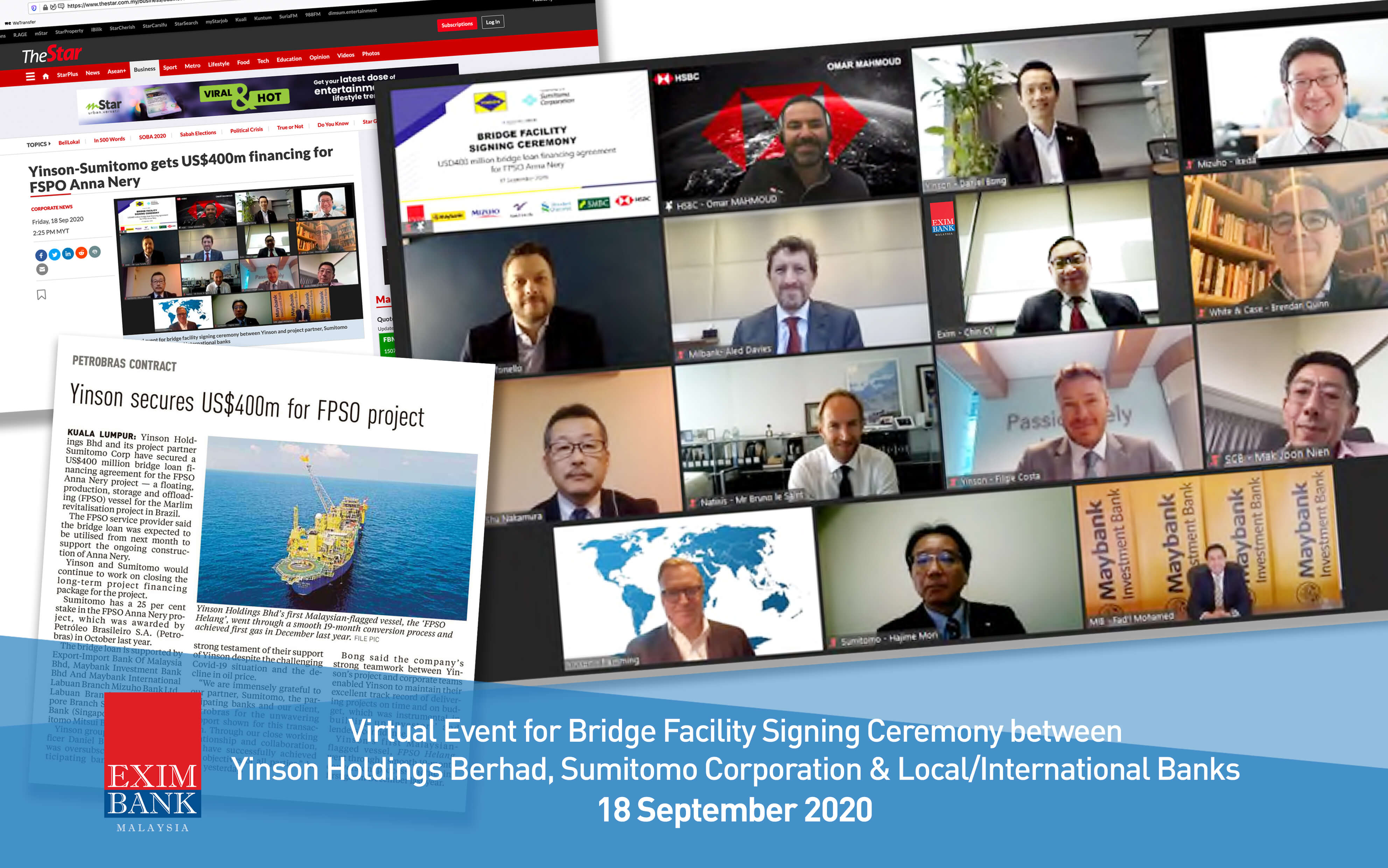This screenshot has width=1388, height=868.
Task: Email the article using the envelope icon
Action: [x=42, y=269]
